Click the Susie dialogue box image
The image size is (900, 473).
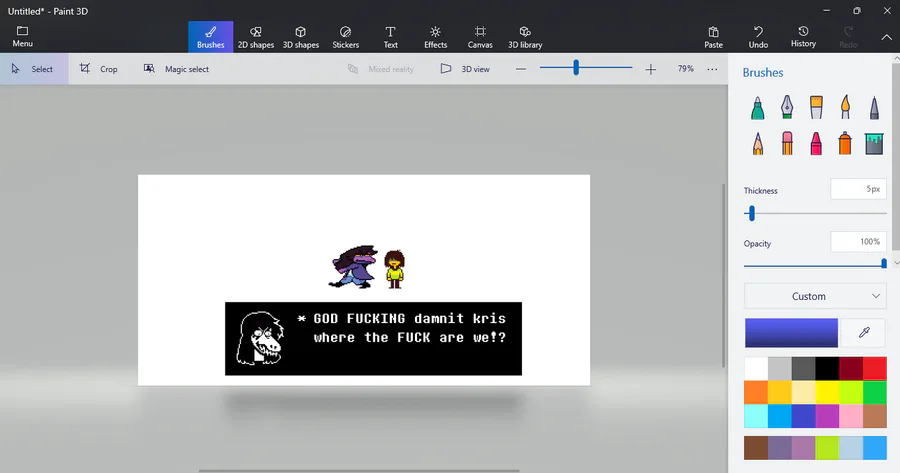[373, 339]
